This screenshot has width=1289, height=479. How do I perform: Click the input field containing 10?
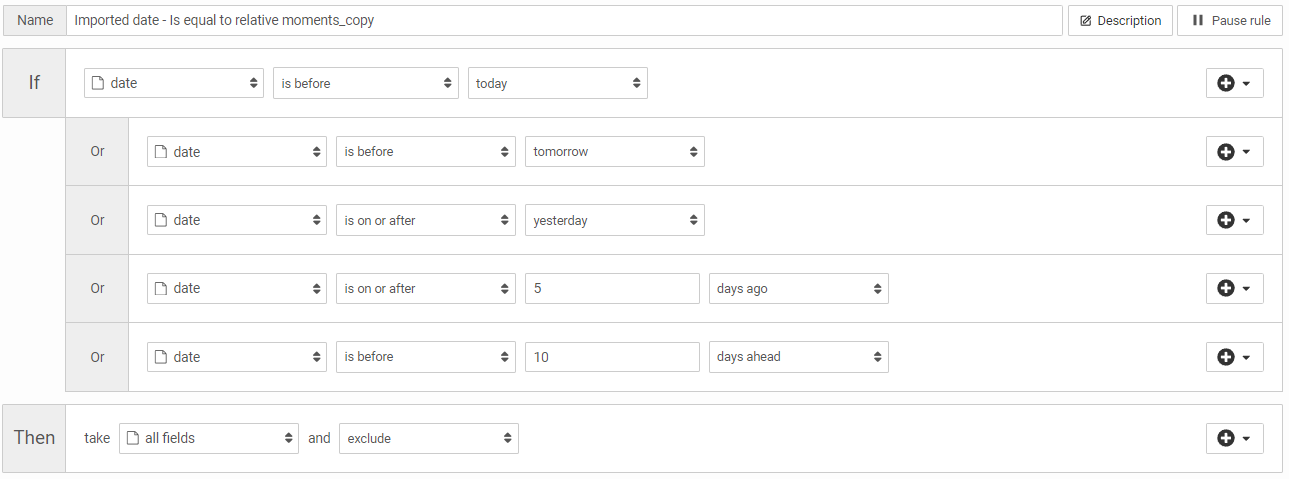612,357
